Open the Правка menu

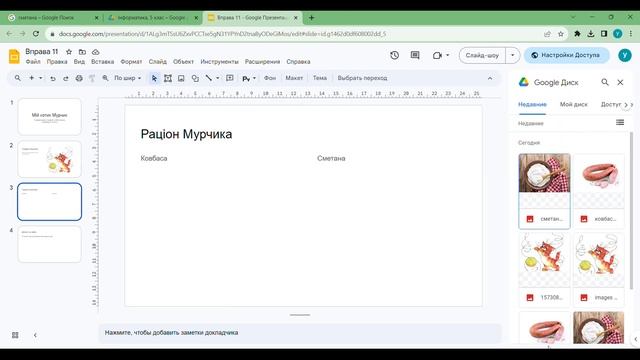click(57, 62)
